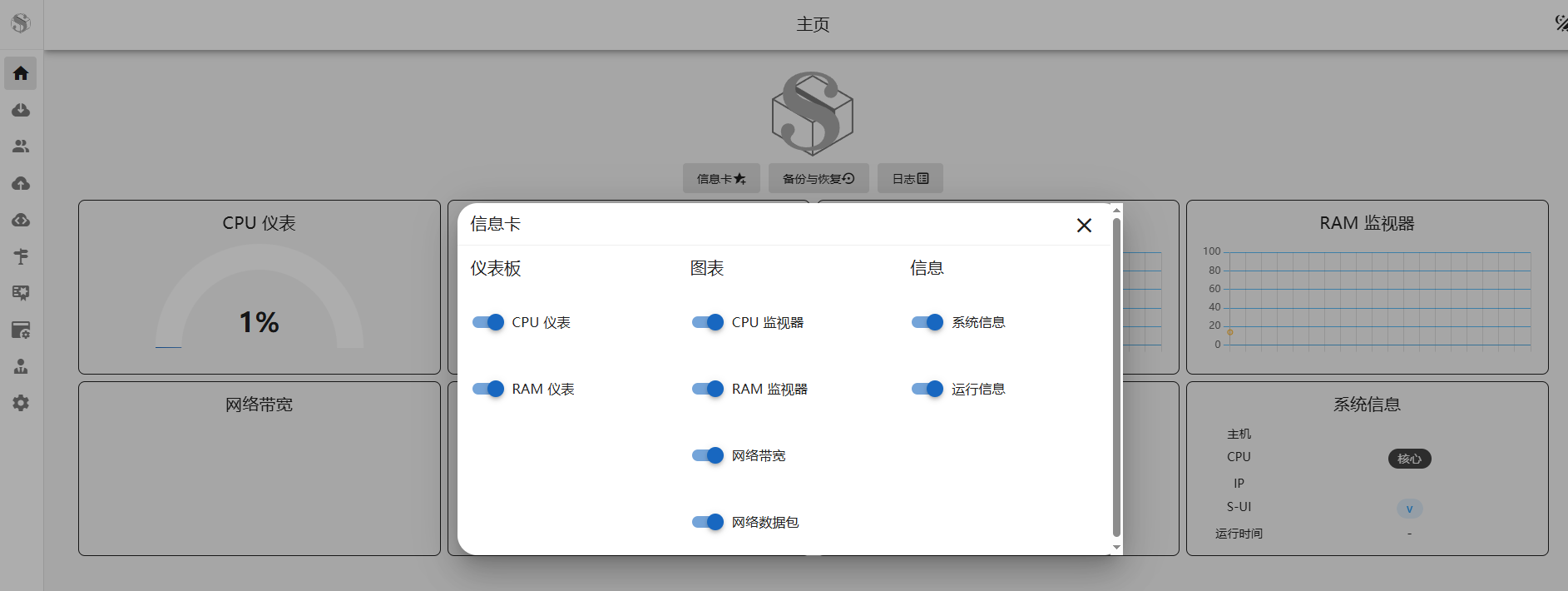Toggle the RAM 监视器 switch

click(708, 389)
